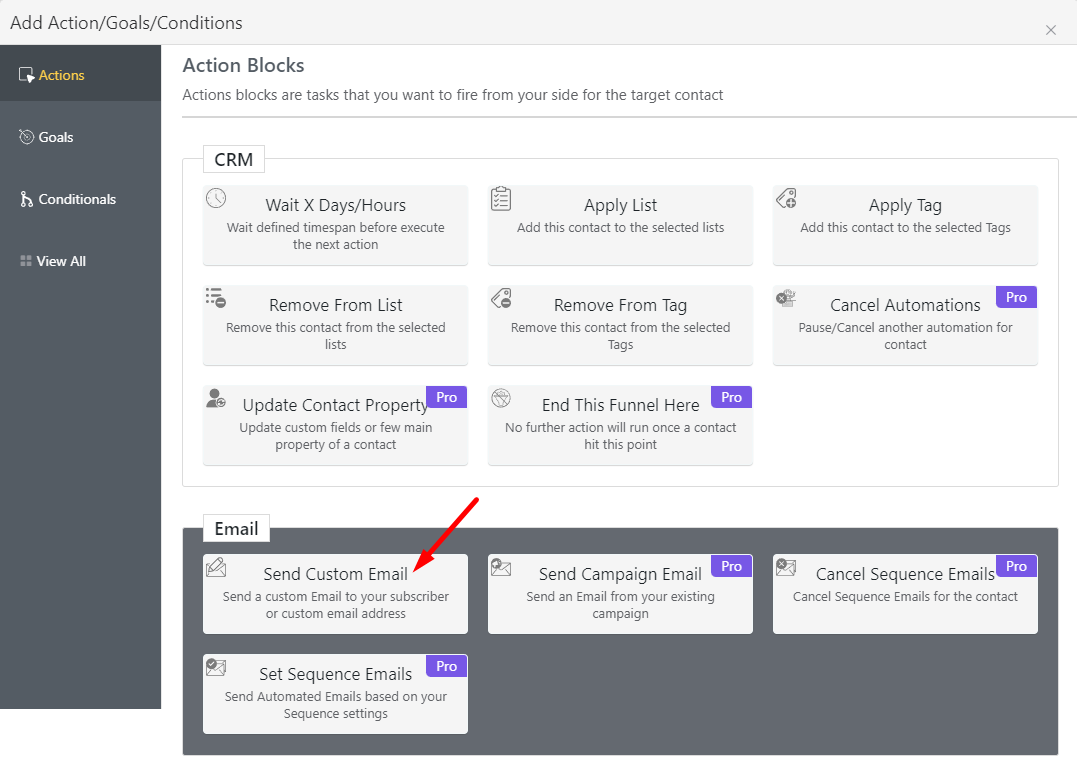Click the Pro badge on Cancel Sequence Emails

[x=1017, y=566]
